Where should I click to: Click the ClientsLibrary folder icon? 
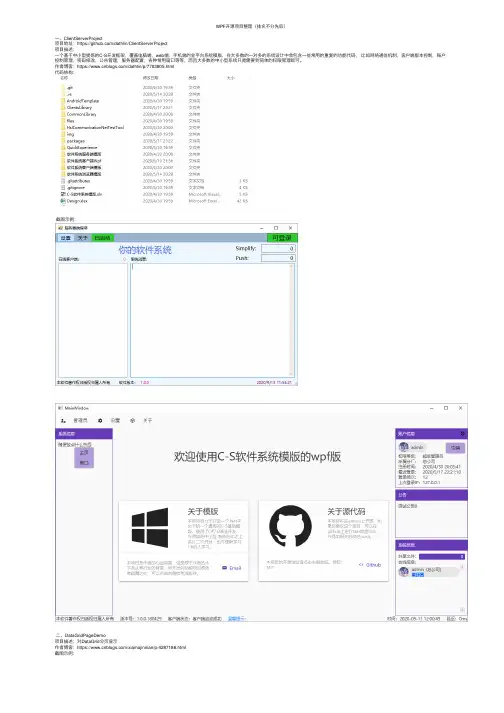[x=63, y=108]
